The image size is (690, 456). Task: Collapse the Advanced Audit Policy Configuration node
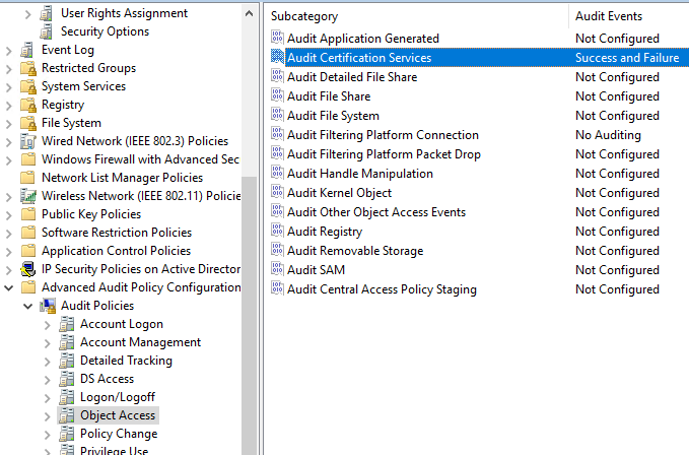[9, 288]
